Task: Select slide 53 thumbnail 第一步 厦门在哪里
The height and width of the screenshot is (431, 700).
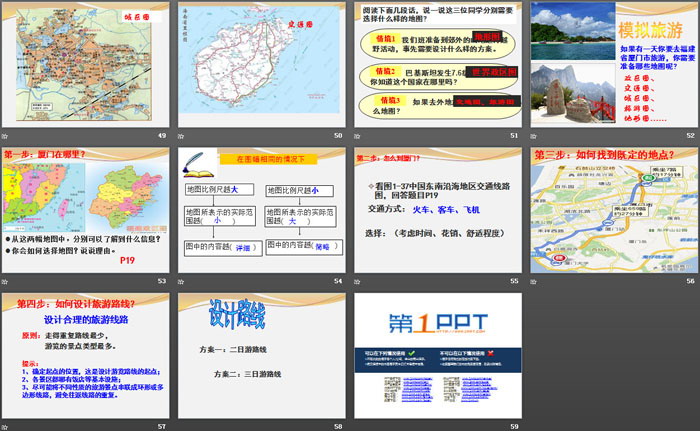Action: [86, 210]
